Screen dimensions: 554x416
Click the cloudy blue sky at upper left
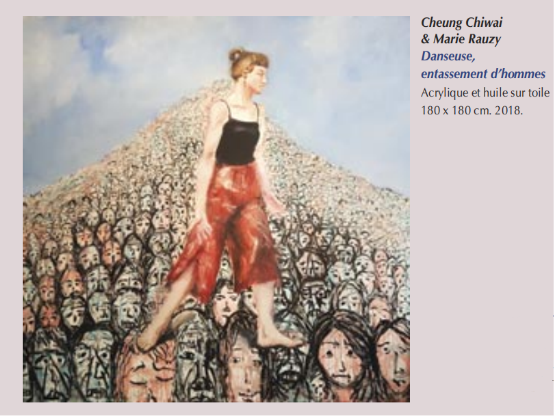pos(88,71)
